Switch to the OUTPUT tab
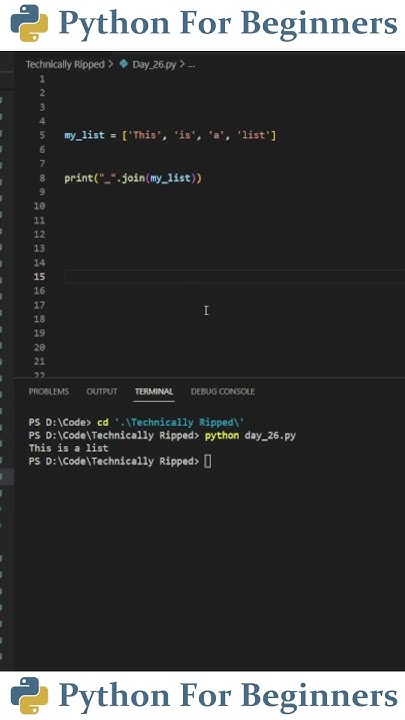Screen dimensions: 405x720 102,391
